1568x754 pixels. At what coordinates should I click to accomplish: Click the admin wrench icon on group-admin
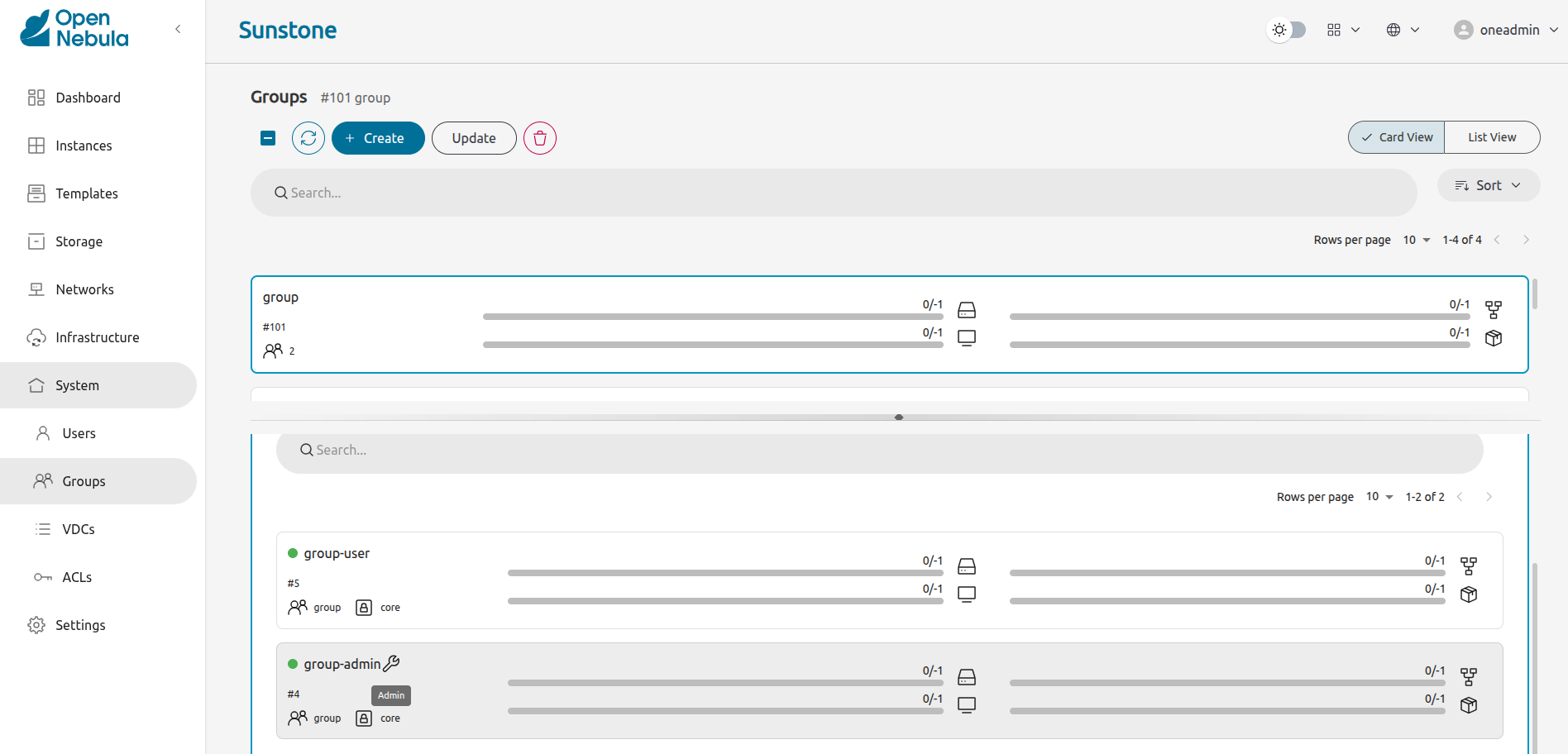392,663
